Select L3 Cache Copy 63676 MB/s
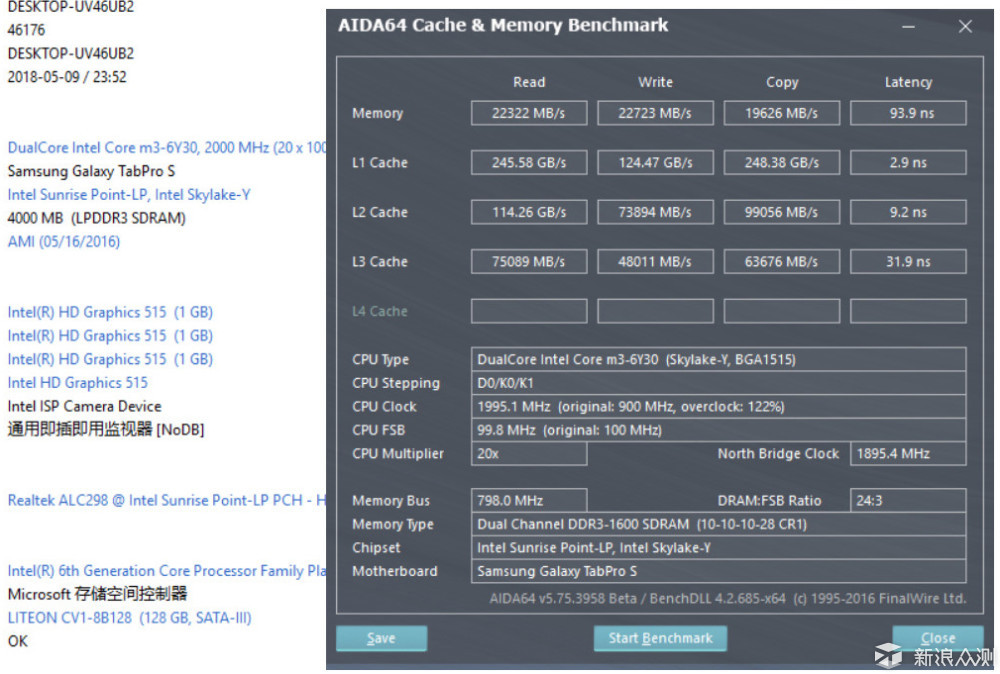Viewport: 1000px width, 674px height. pos(781,261)
